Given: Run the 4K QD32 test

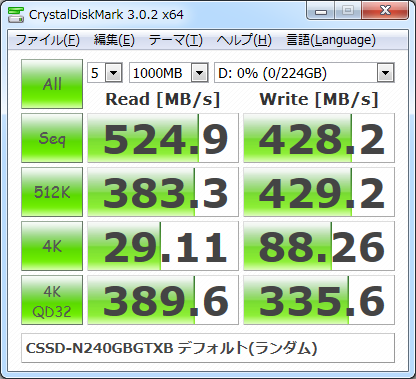Looking at the screenshot, I should coord(52,300).
